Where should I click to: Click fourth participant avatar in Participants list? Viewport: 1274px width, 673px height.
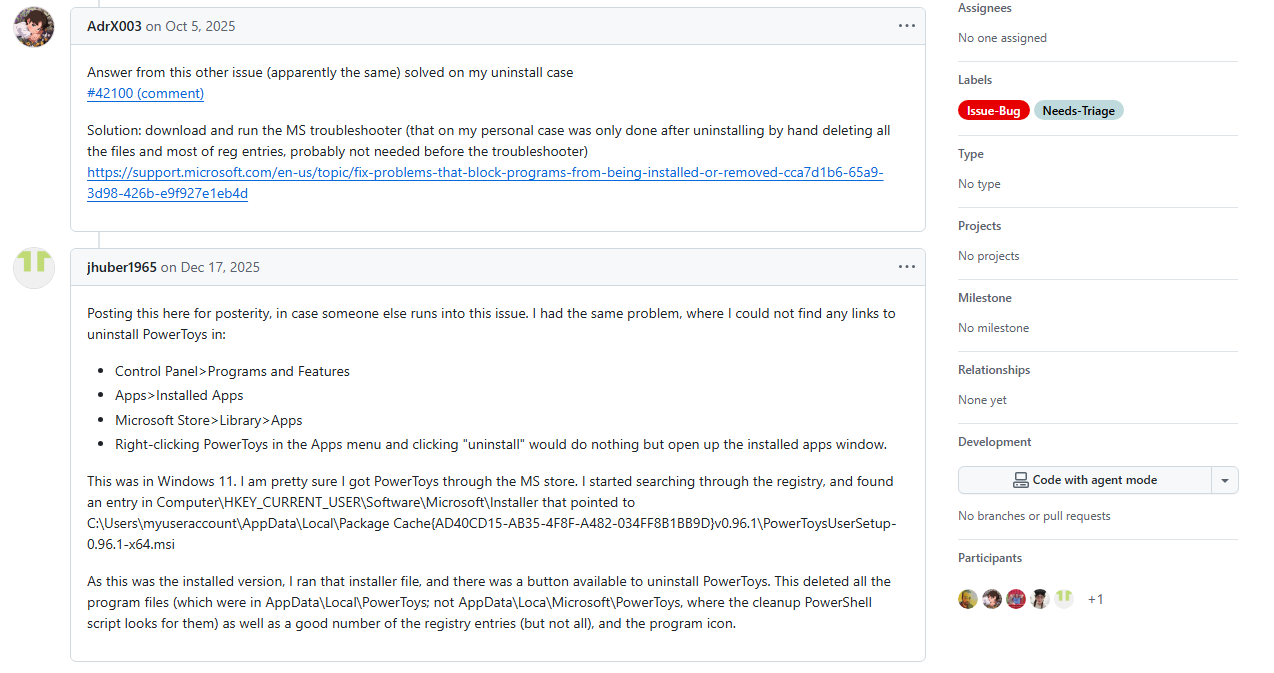click(1040, 599)
